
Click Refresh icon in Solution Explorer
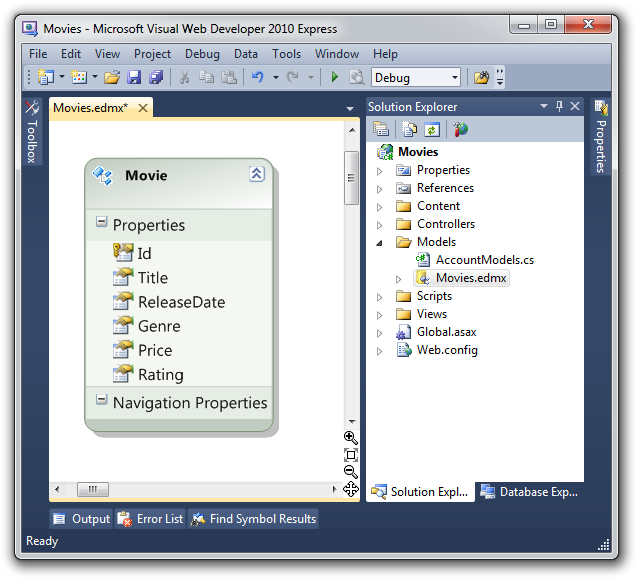[x=432, y=129]
